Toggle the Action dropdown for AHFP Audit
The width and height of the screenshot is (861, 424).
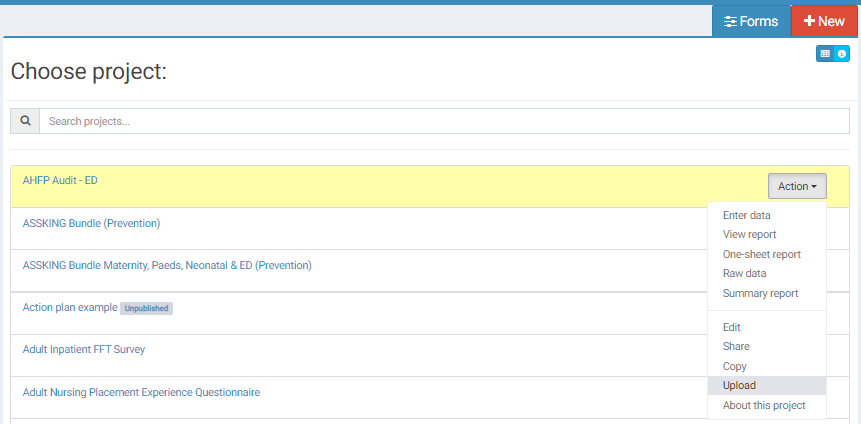(797, 186)
